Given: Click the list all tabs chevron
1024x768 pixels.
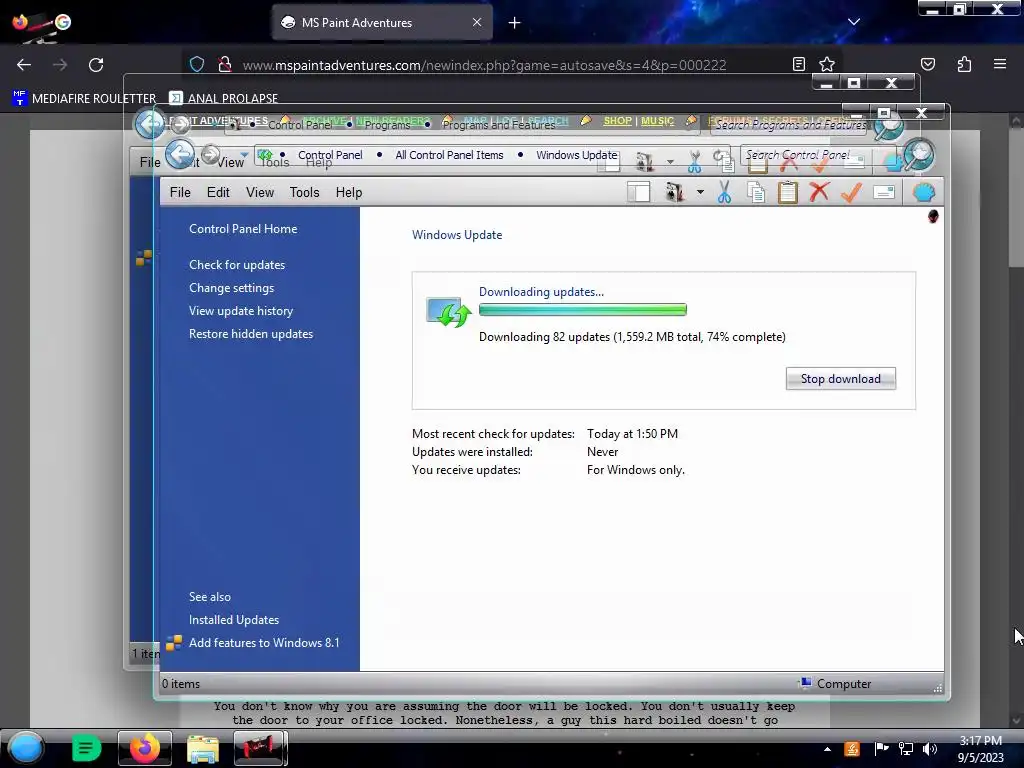Looking at the screenshot, I should pyautogui.click(x=854, y=22).
